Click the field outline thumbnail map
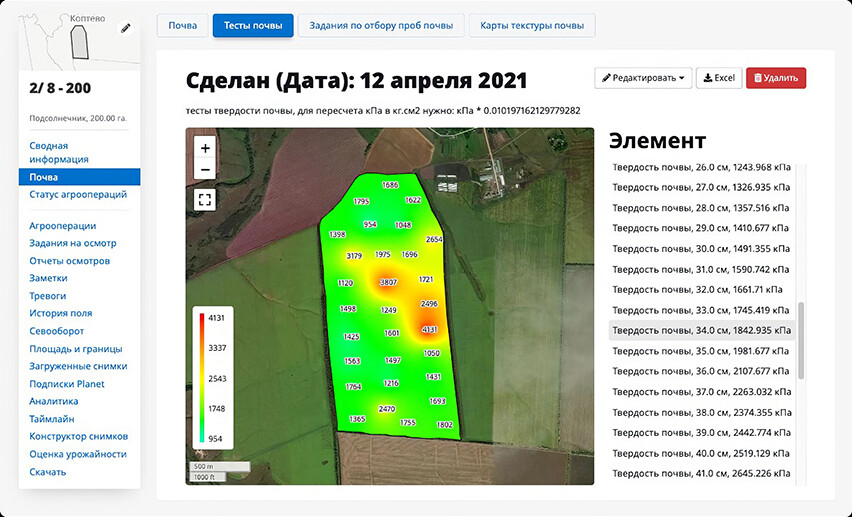The width and height of the screenshot is (852, 517). [x=78, y=40]
